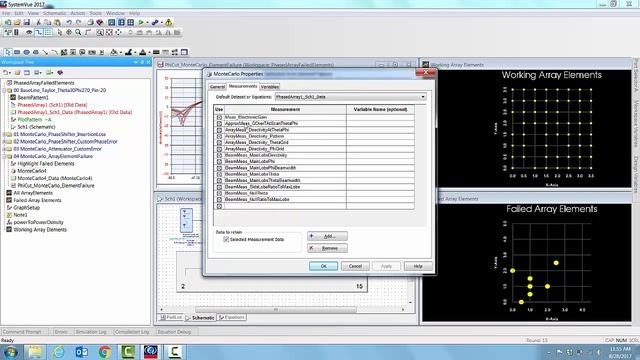
Task: Click the Remove button
Action: point(327,248)
